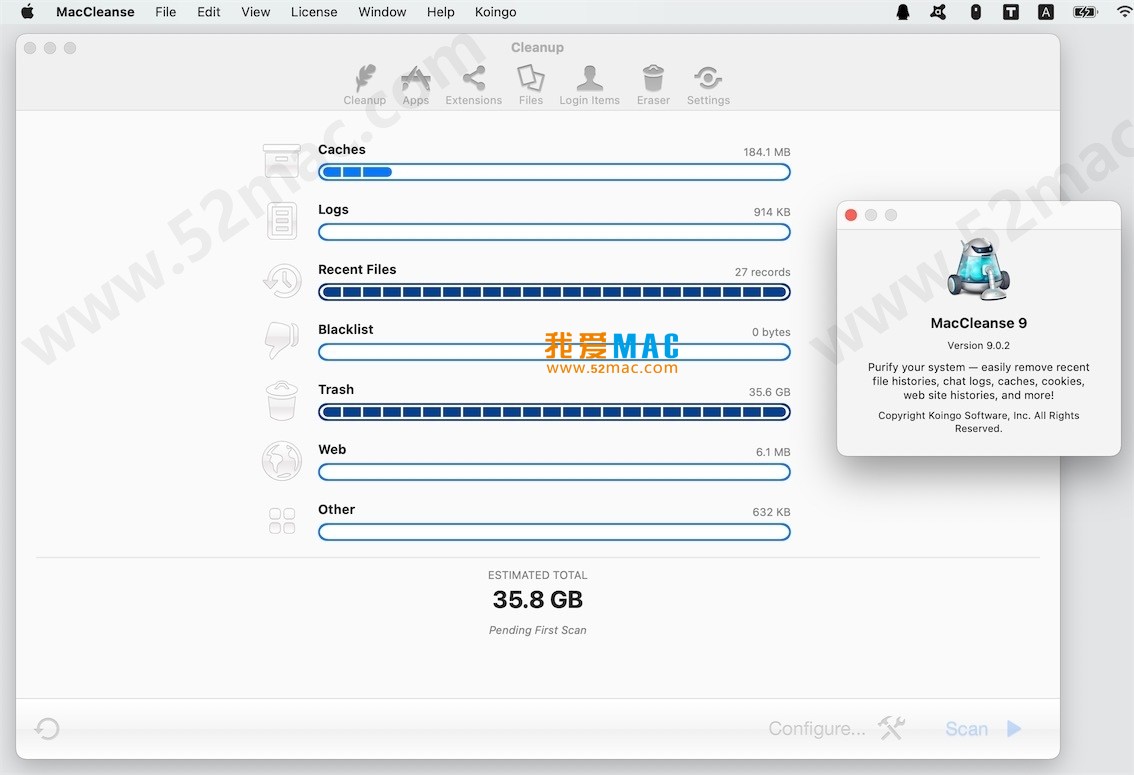Click the mouse-shaped menu bar icon
Image resolution: width=1134 pixels, height=775 pixels.
click(x=976, y=12)
